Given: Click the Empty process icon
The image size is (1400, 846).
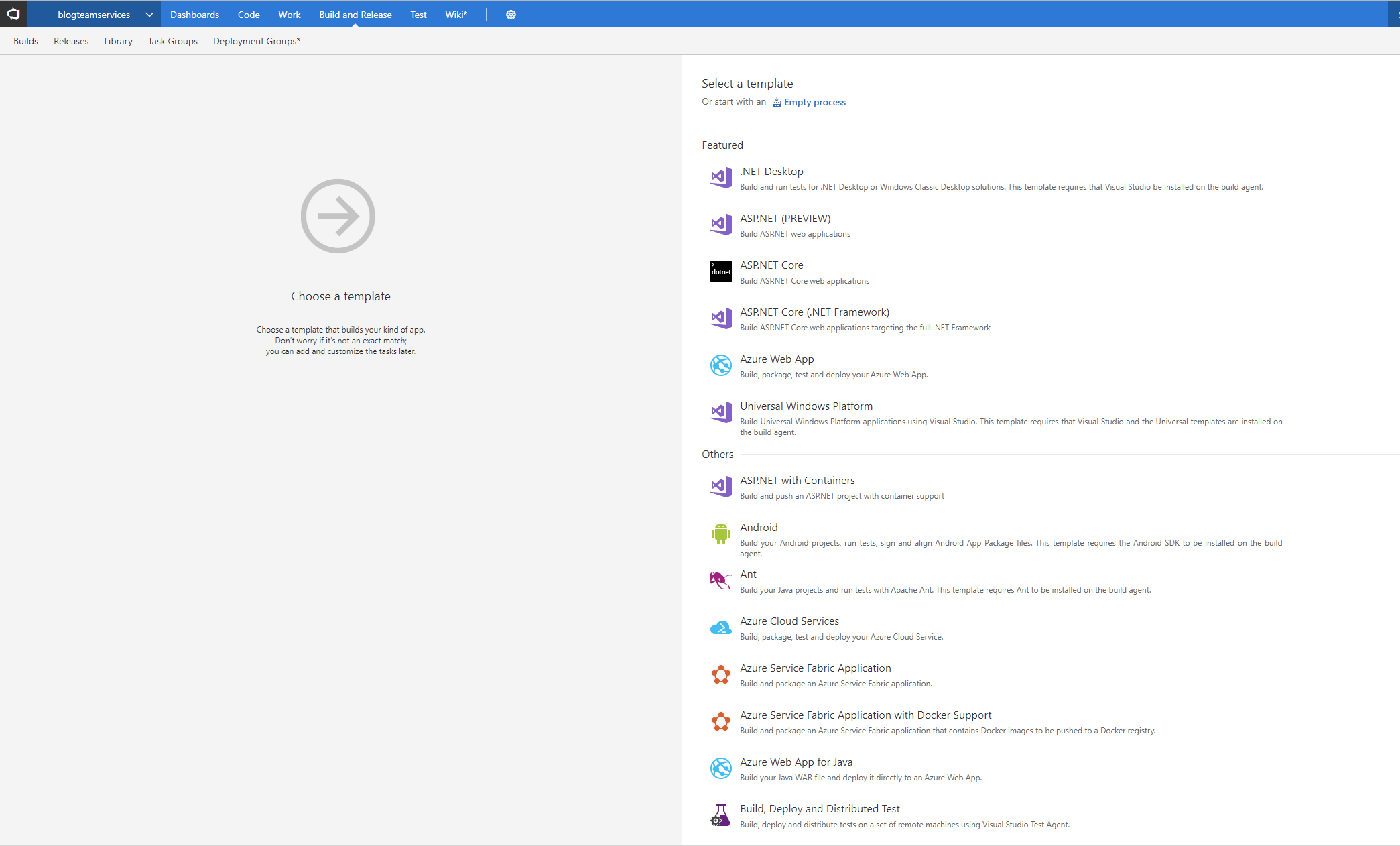Looking at the screenshot, I should pos(777,103).
